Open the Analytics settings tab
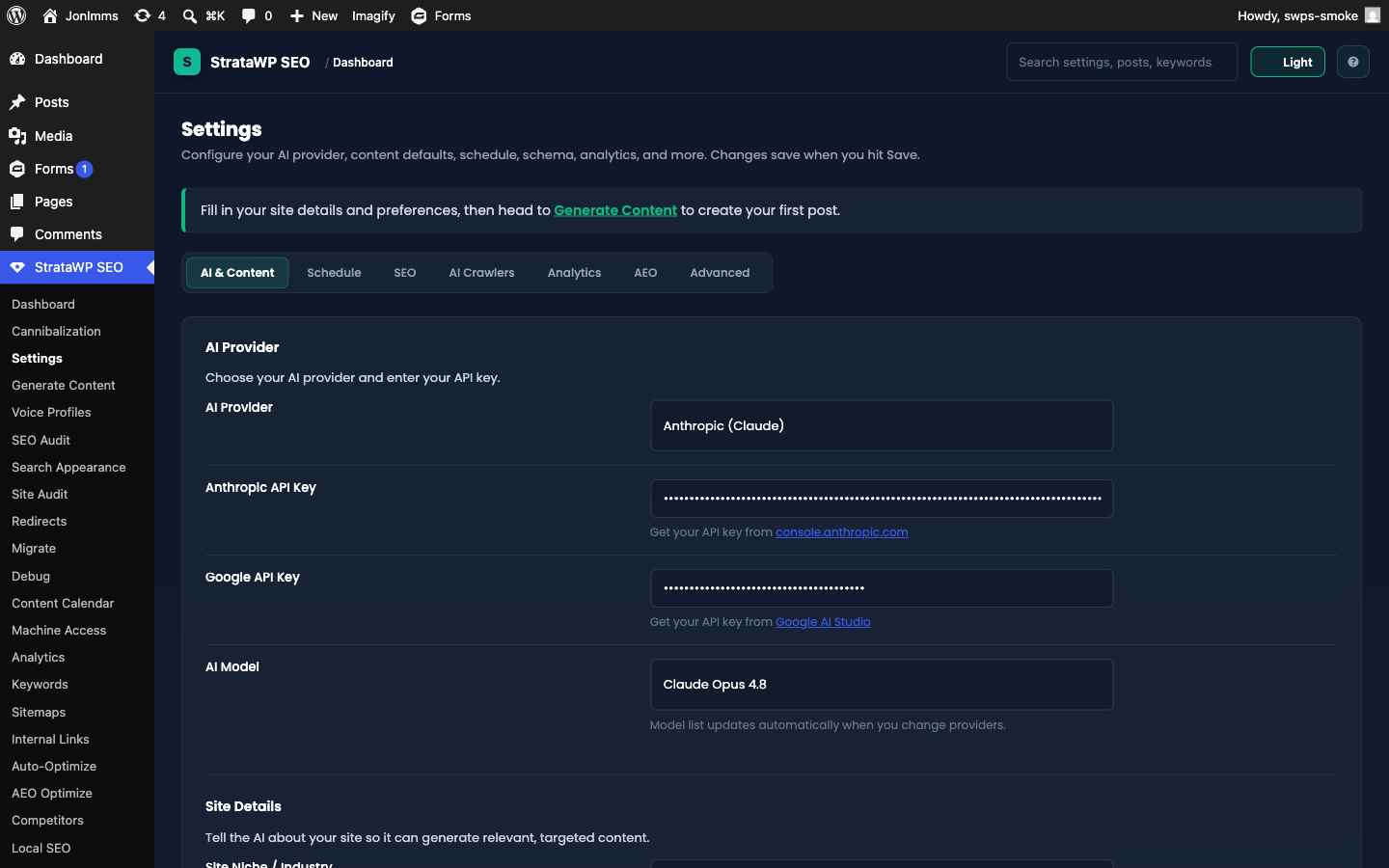 pos(574,273)
